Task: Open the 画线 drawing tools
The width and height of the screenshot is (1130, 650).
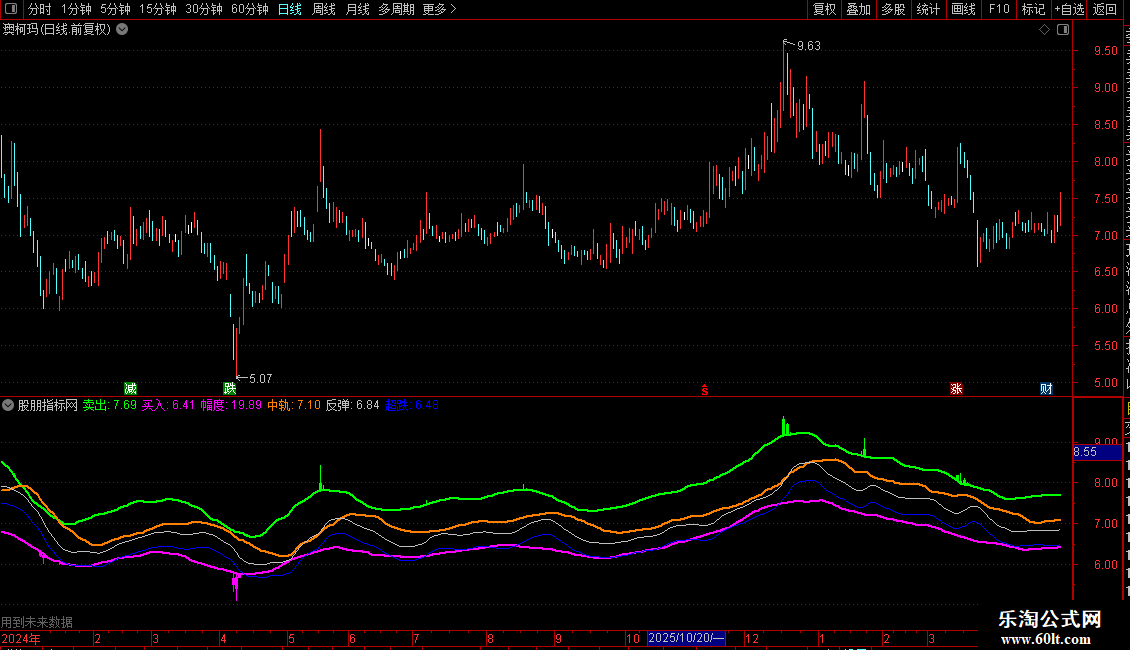Action: point(964,9)
